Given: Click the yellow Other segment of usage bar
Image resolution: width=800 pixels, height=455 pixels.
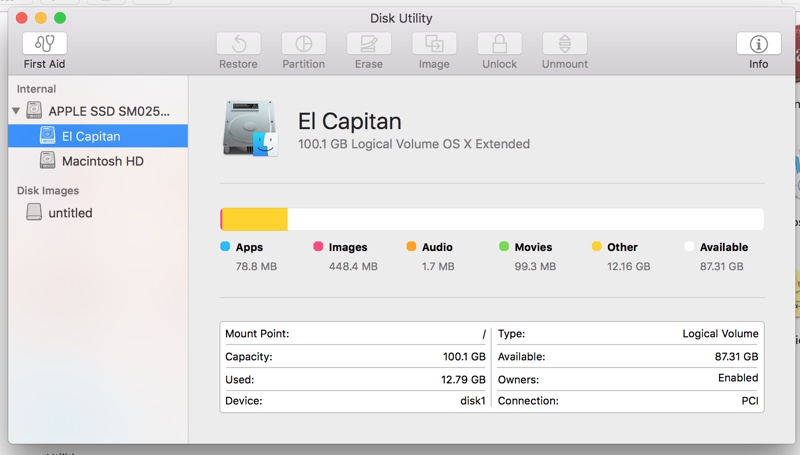Looking at the screenshot, I should tap(255, 219).
